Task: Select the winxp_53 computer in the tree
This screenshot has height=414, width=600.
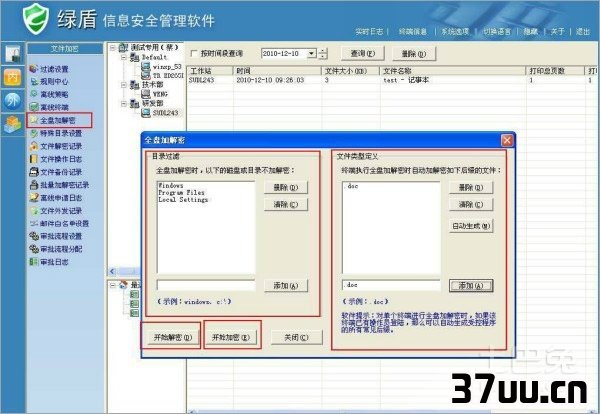Action: 161,67
